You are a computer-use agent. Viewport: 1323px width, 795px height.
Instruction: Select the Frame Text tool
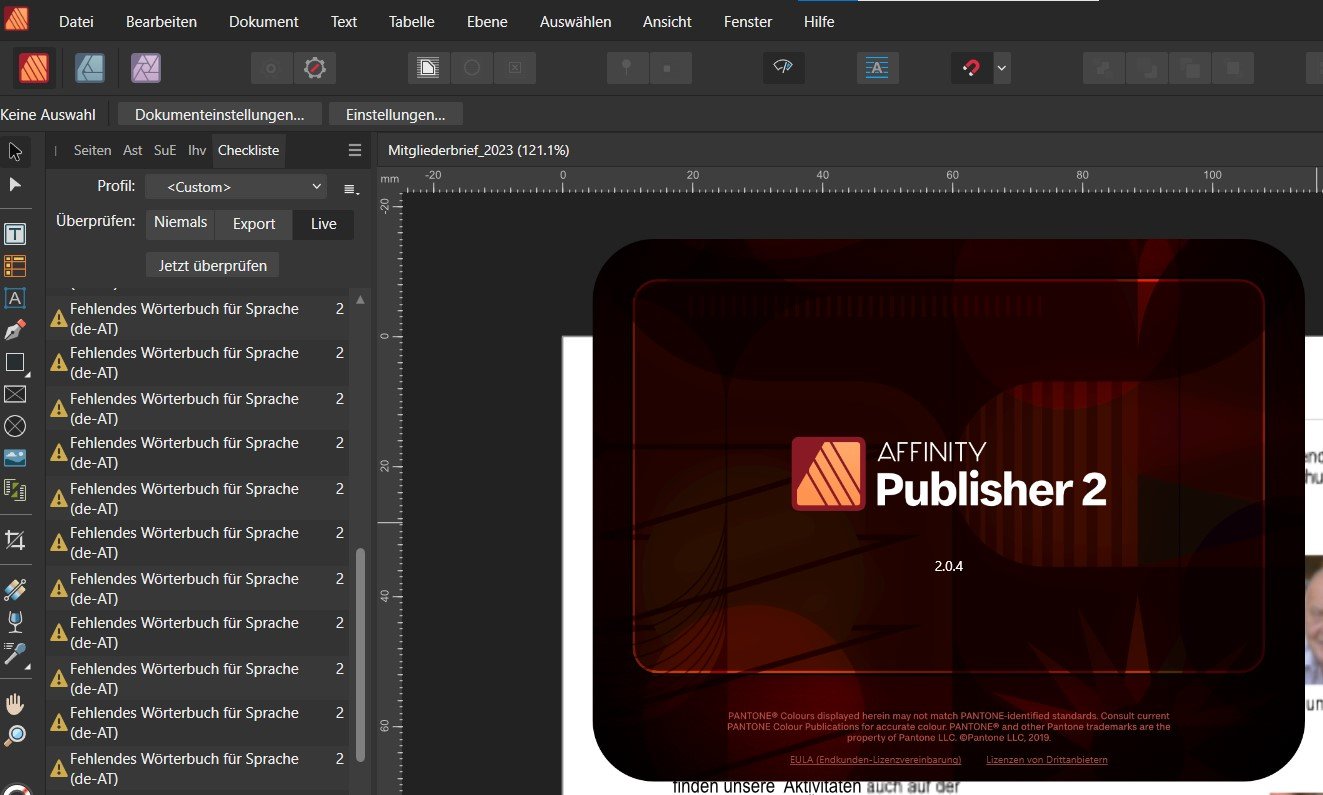[x=15, y=234]
